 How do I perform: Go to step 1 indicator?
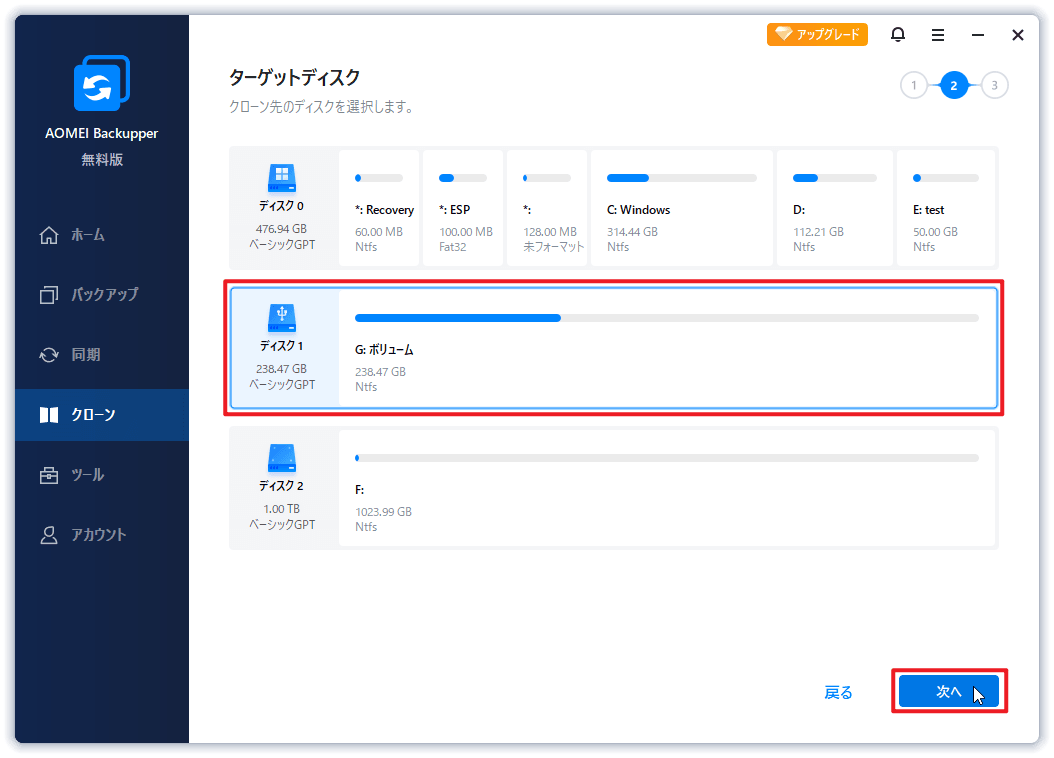(x=914, y=85)
